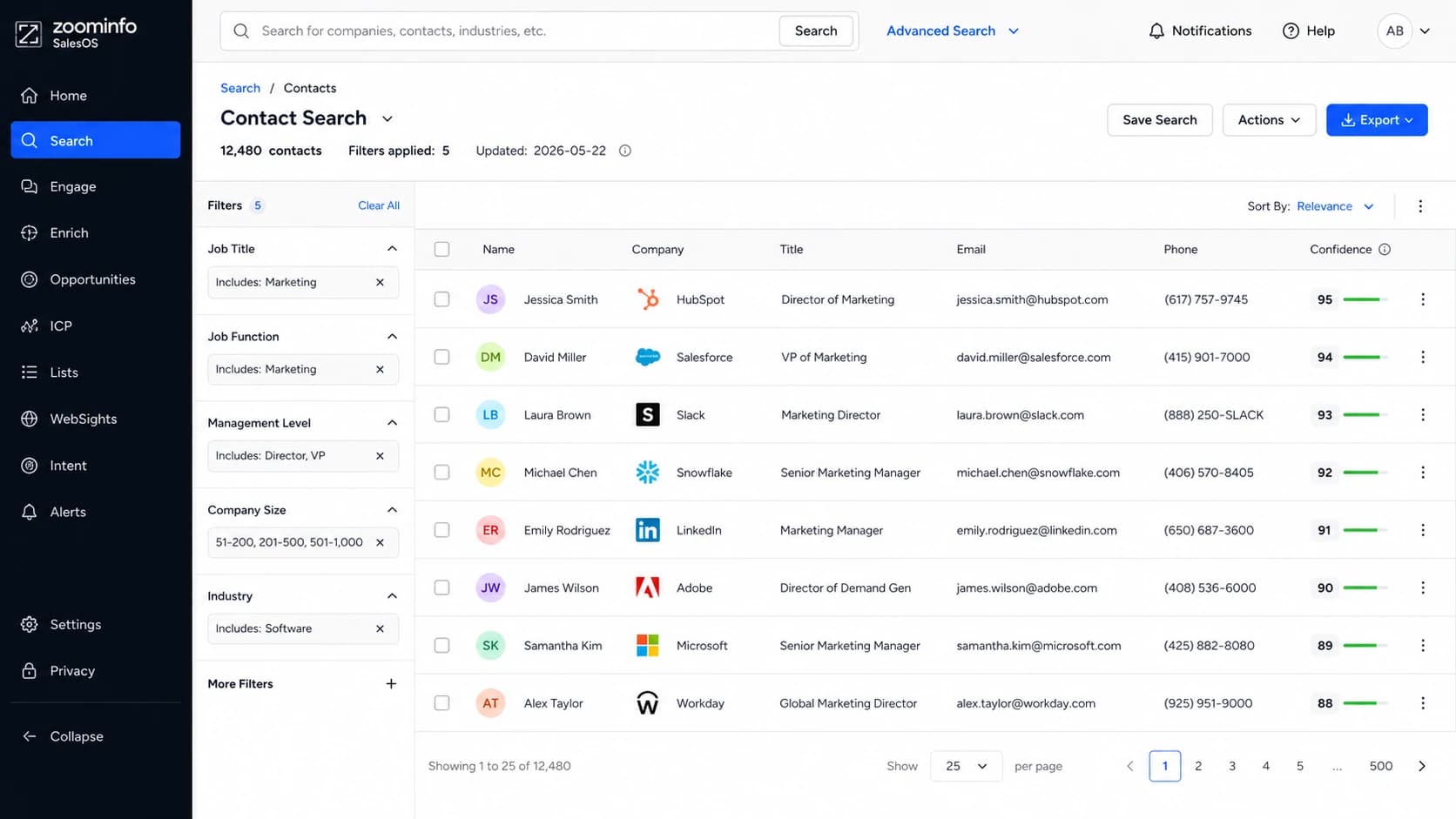The height and width of the screenshot is (819, 1456).
Task: Open row actions menu for David Miller
Action: [1423, 357]
